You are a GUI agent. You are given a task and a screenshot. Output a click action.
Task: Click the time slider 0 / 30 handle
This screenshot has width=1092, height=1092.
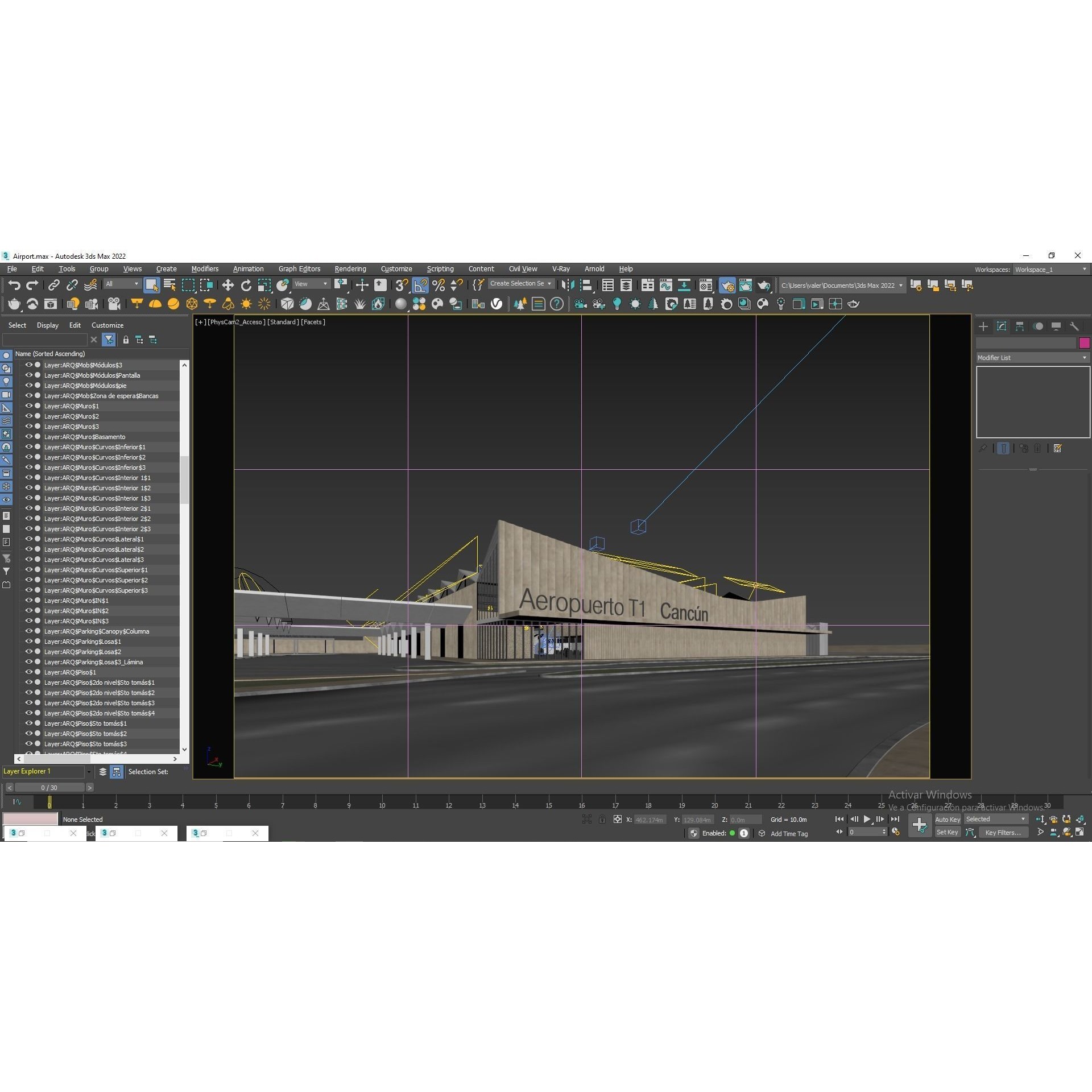tap(49, 788)
